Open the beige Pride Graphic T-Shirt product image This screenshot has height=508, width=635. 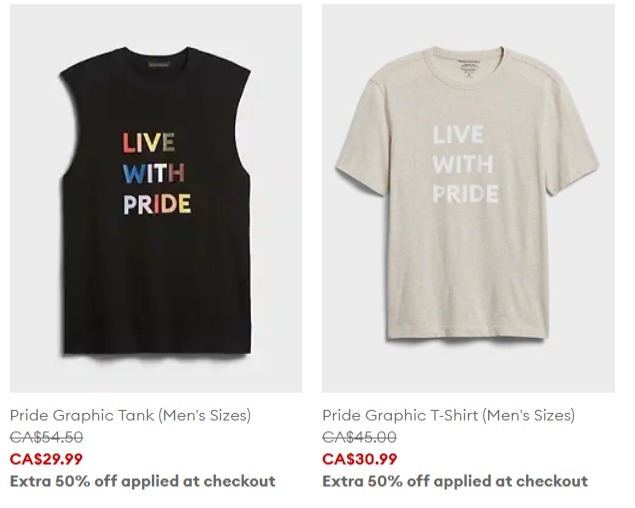(469, 198)
